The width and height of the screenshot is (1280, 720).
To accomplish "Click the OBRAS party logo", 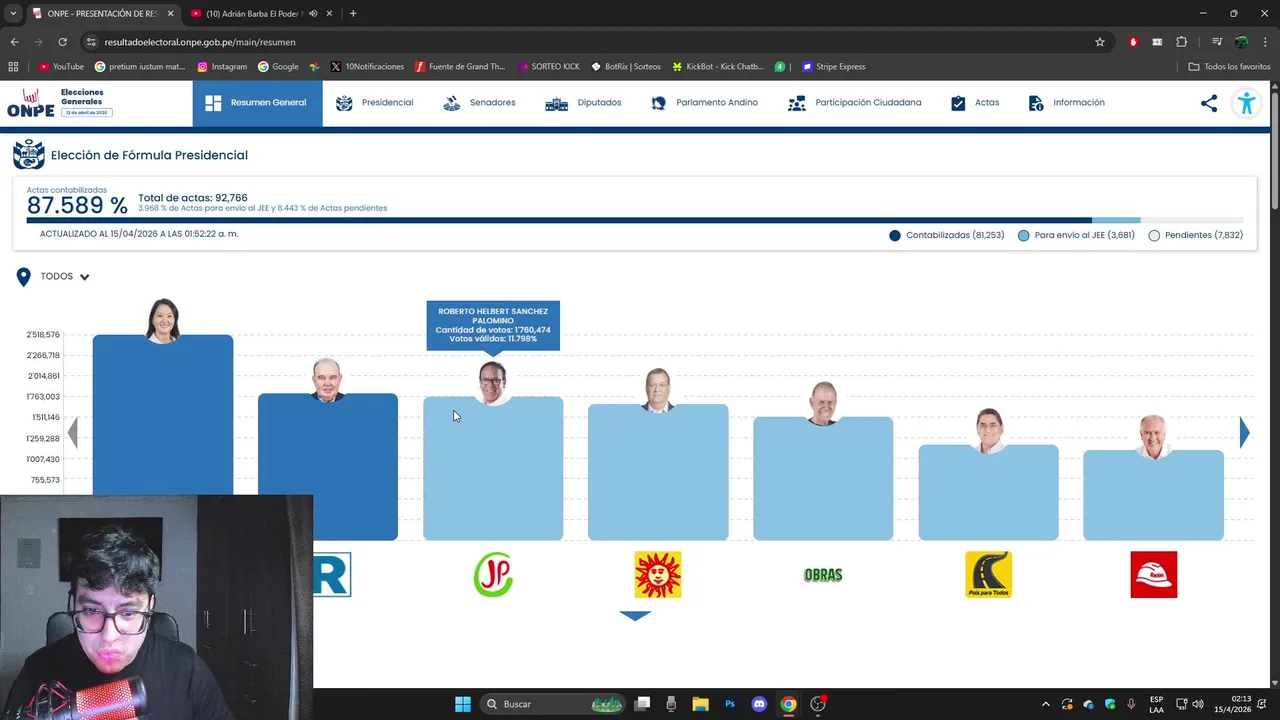I will (823, 575).
